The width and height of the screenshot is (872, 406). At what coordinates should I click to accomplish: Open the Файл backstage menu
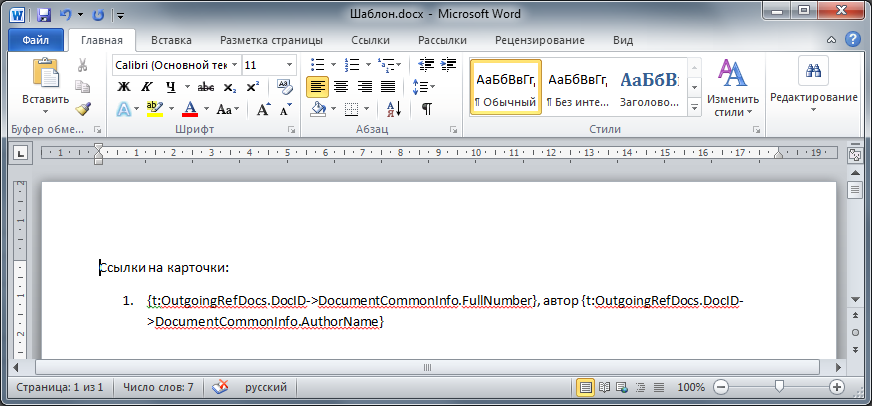pos(35,41)
